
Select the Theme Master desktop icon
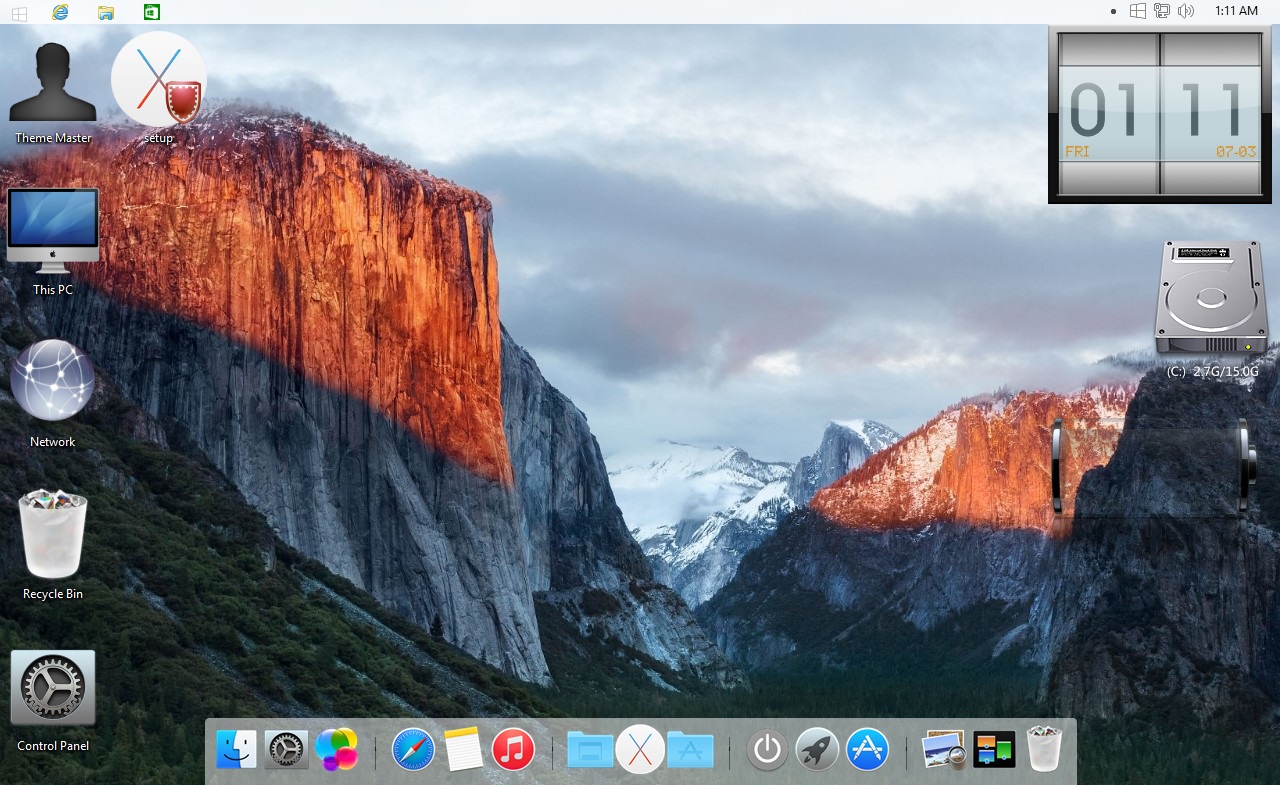pos(53,94)
